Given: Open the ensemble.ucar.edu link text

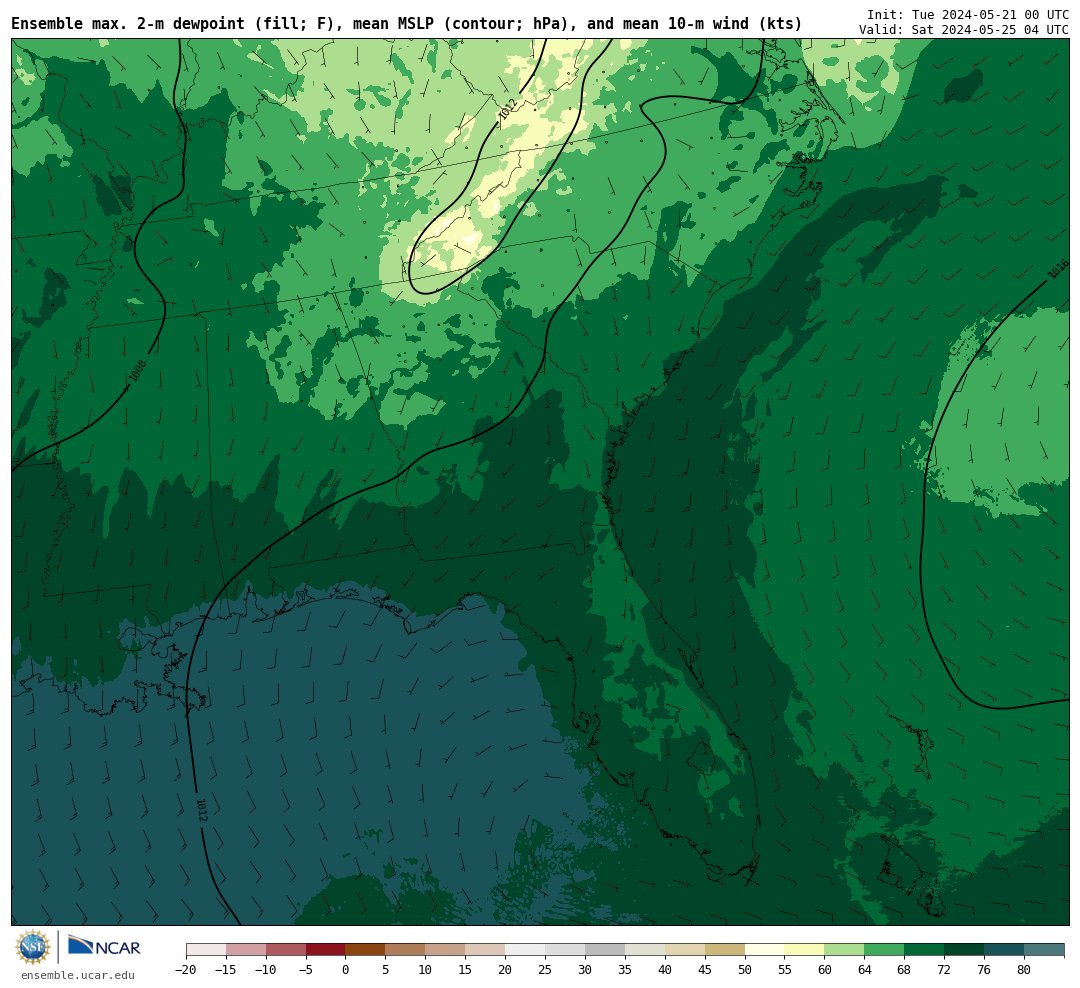Looking at the screenshot, I should [78, 975].
